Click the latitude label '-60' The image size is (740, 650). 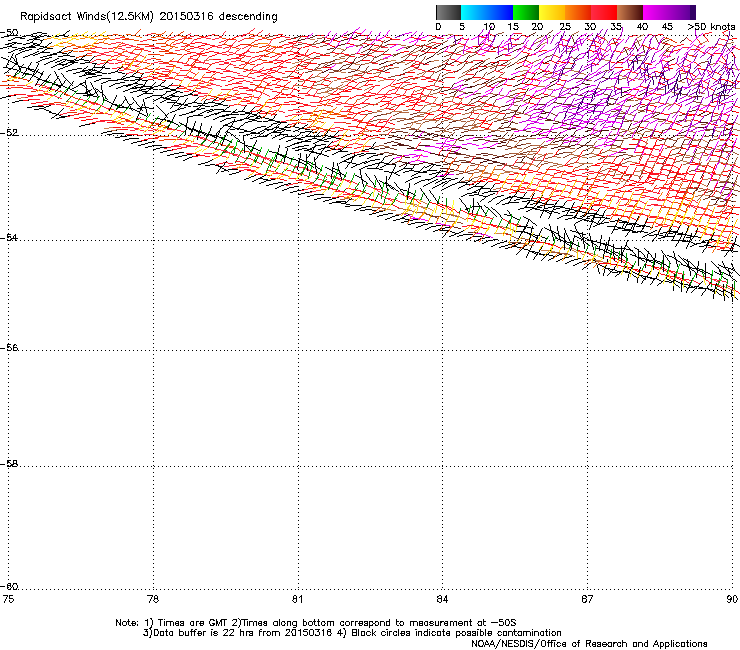click(x=9, y=586)
